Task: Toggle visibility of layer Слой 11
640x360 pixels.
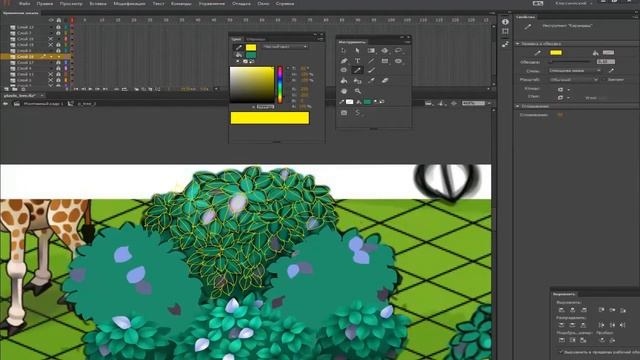Action: (51, 74)
